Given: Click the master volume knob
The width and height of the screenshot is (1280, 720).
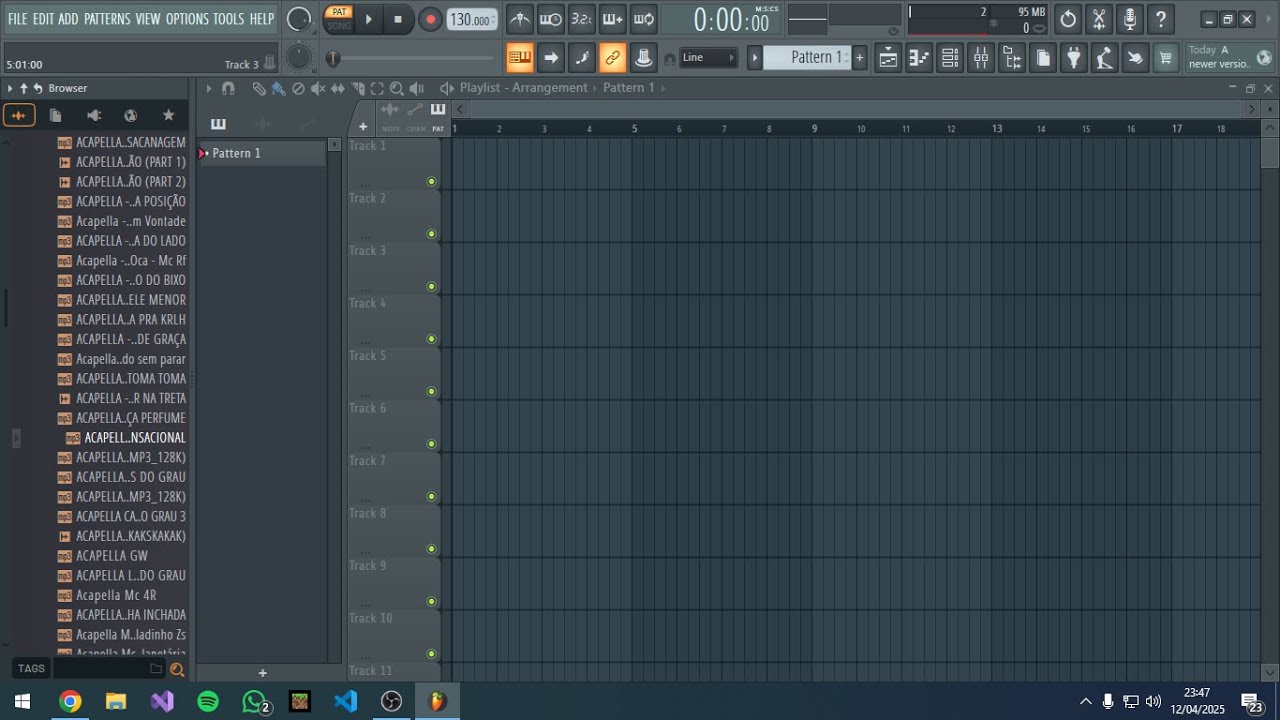Looking at the screenshot, I should pos(299,19).
